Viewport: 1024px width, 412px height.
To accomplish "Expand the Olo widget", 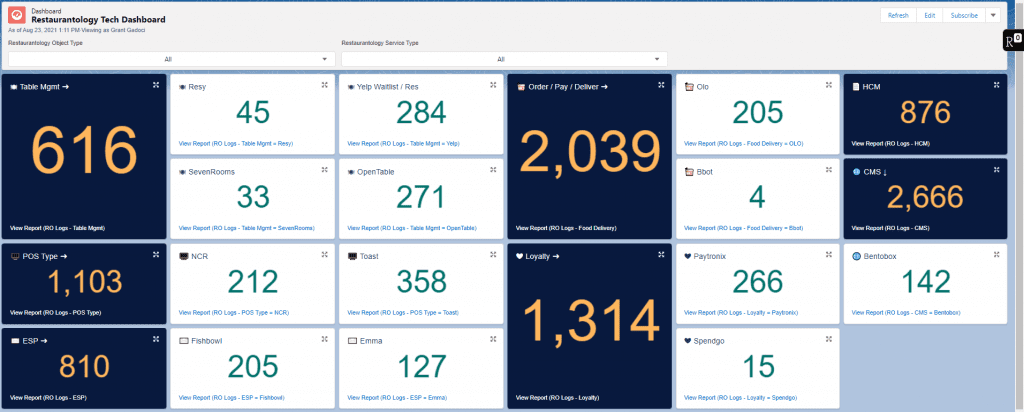I will (x=829, y=85).
